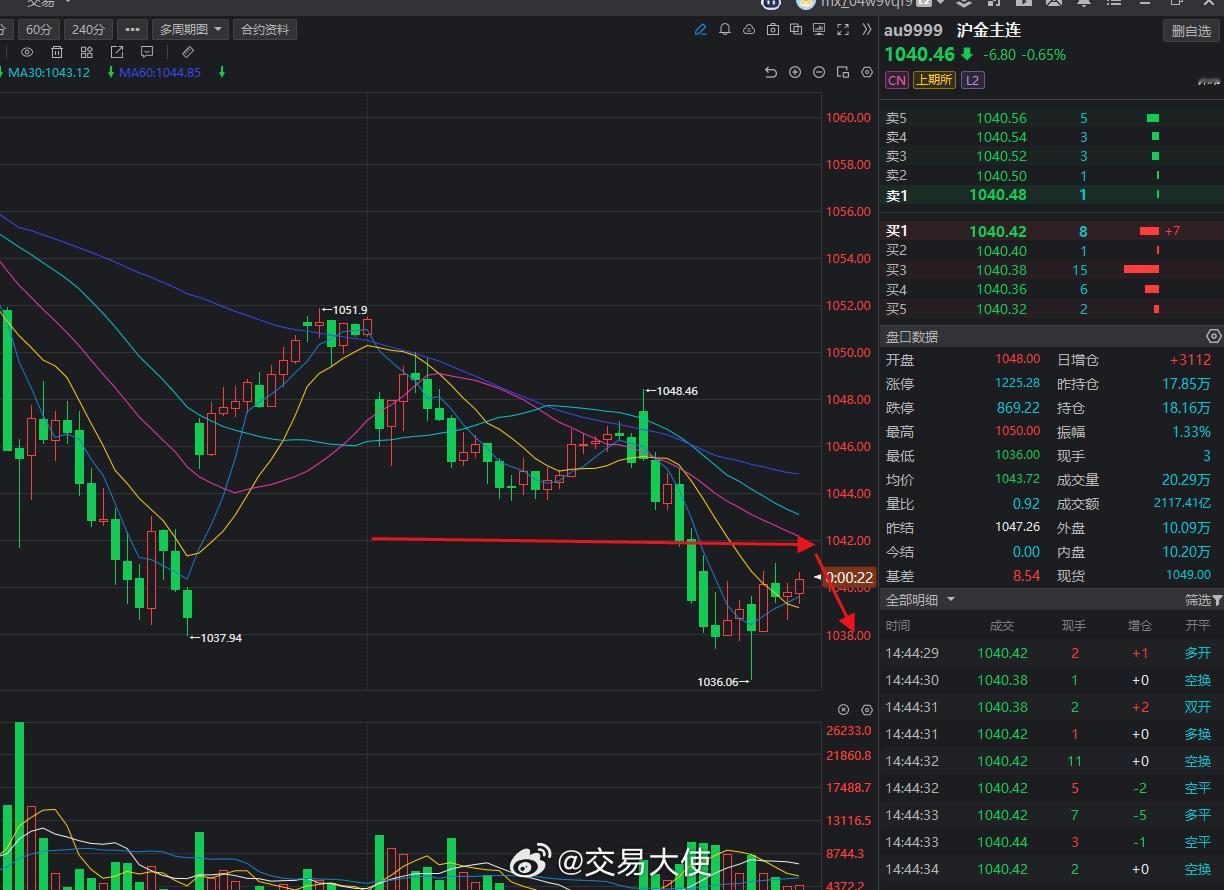Click the 成交量 20.29万 value
This screenshot has width=1224, height=890.
pyautogui.click(x=1185, y=480)
